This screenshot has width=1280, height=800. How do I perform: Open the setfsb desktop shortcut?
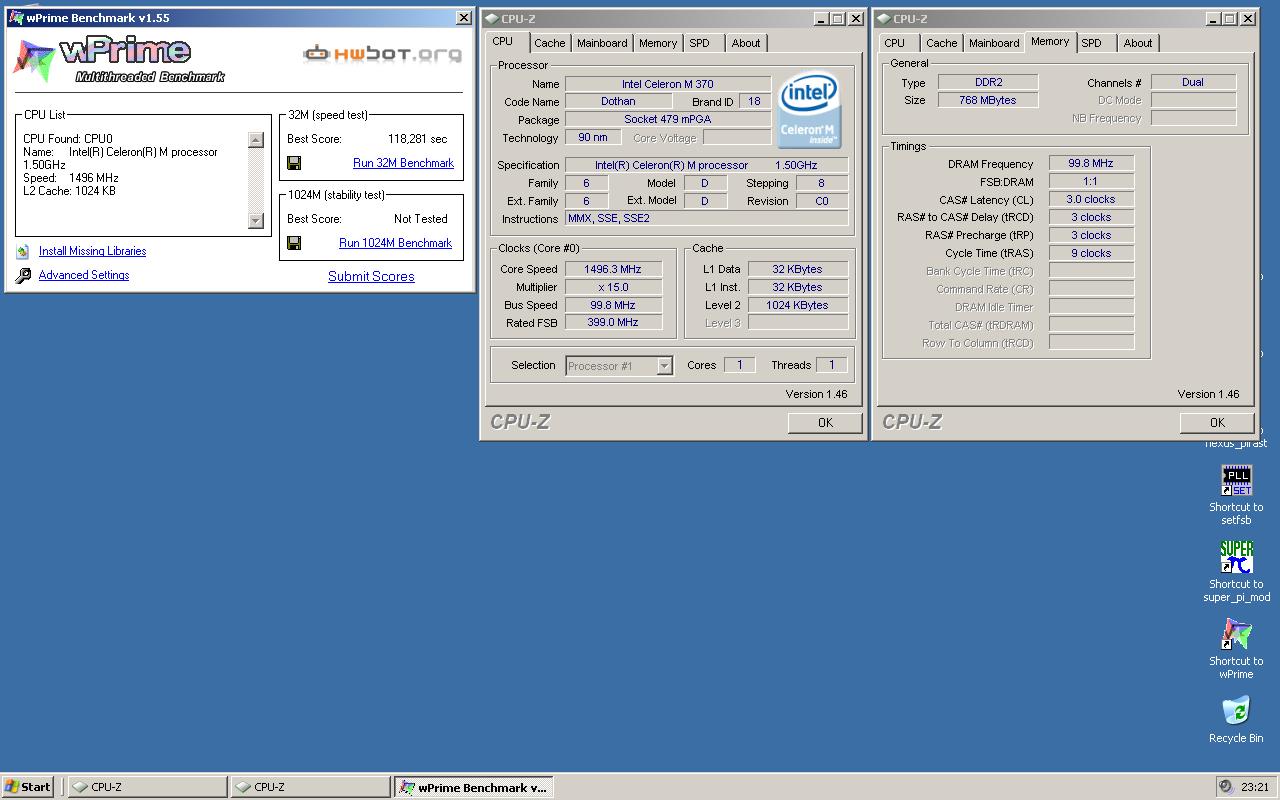(x=1236, y=481)
